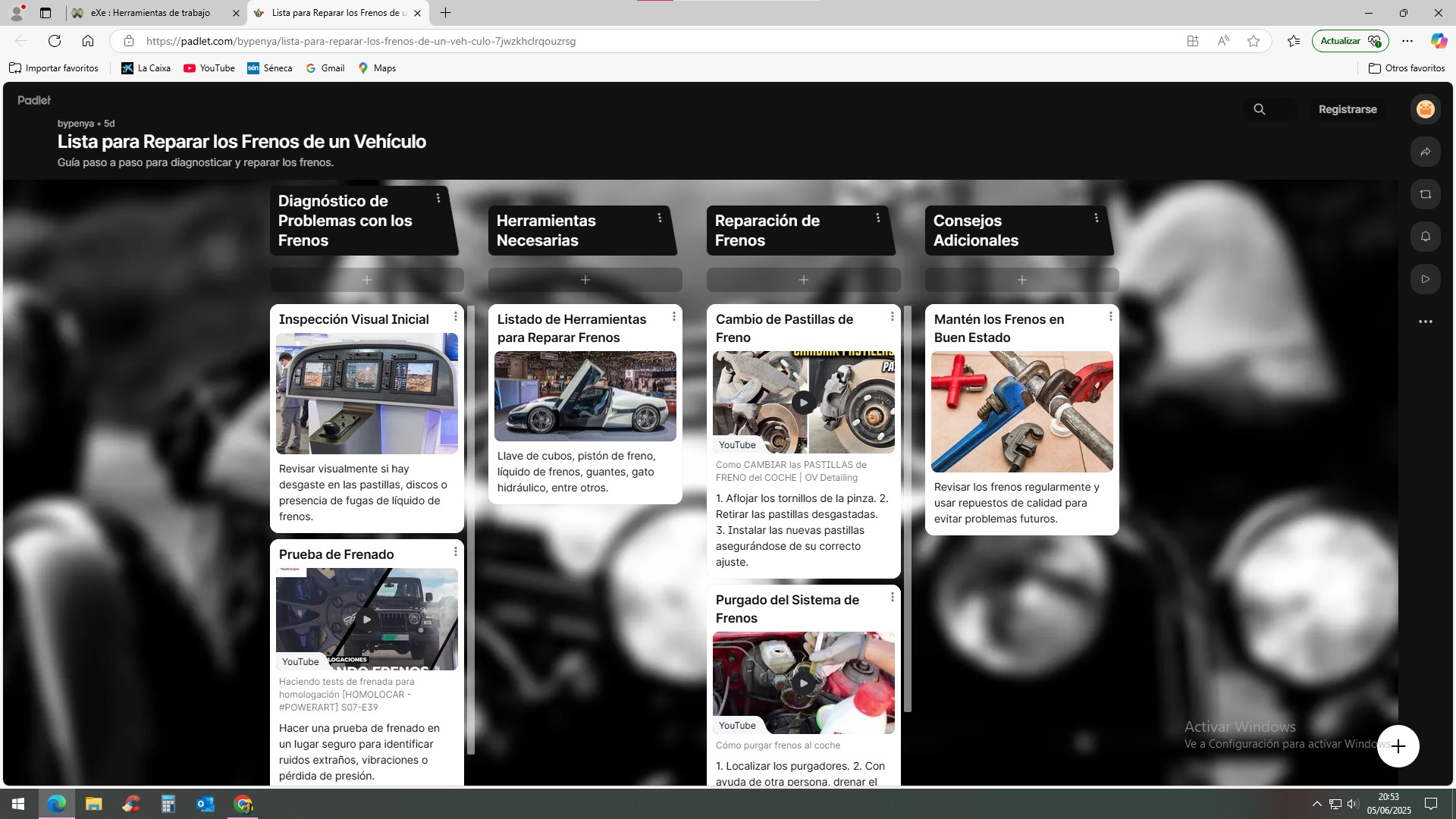Open the notifications bell in Padlet sidebar
This screenshot has height=819, width=1456.
pyautogui.click(x=1426, y=237)
